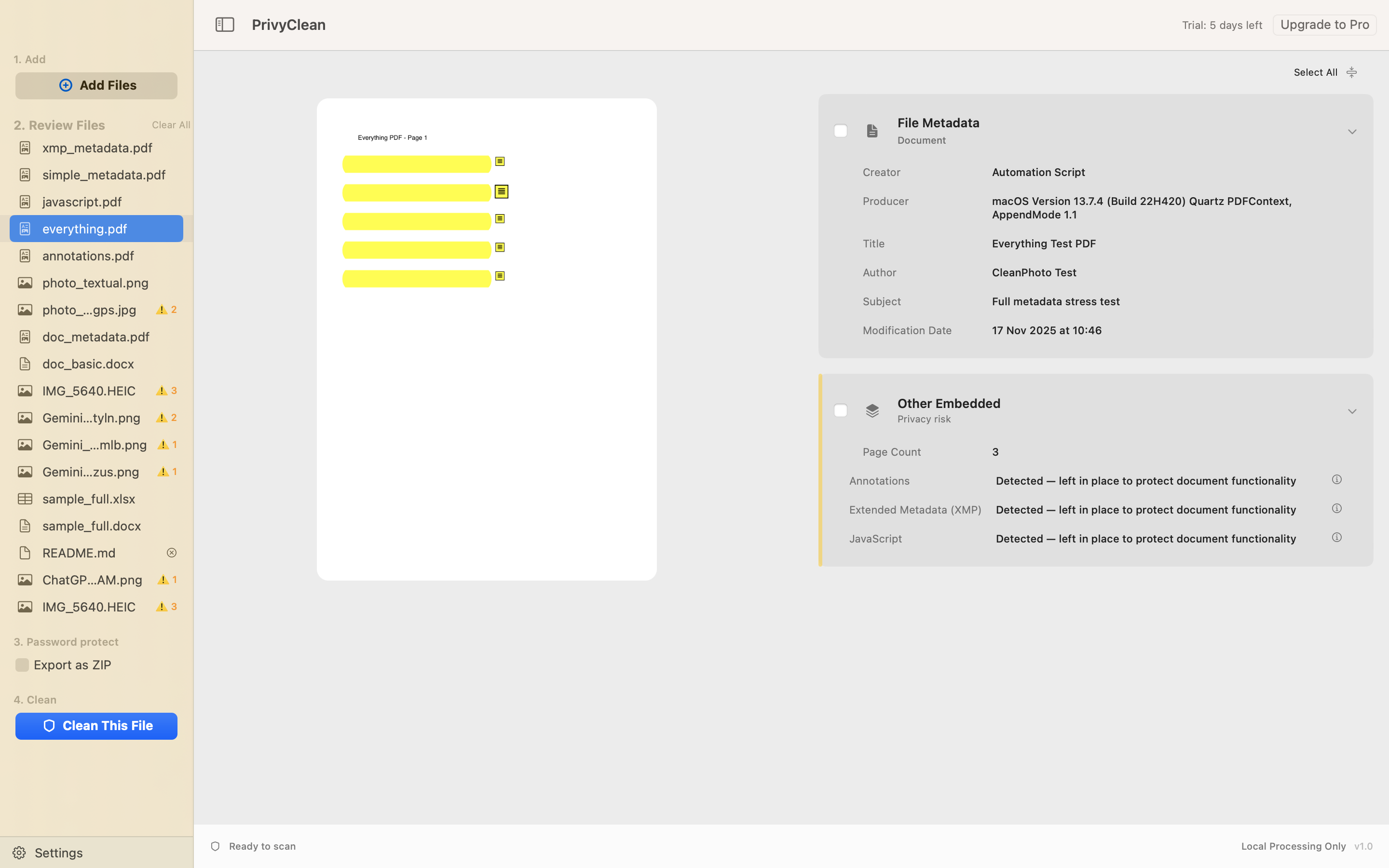Enable Export as ZIP option

22,665
